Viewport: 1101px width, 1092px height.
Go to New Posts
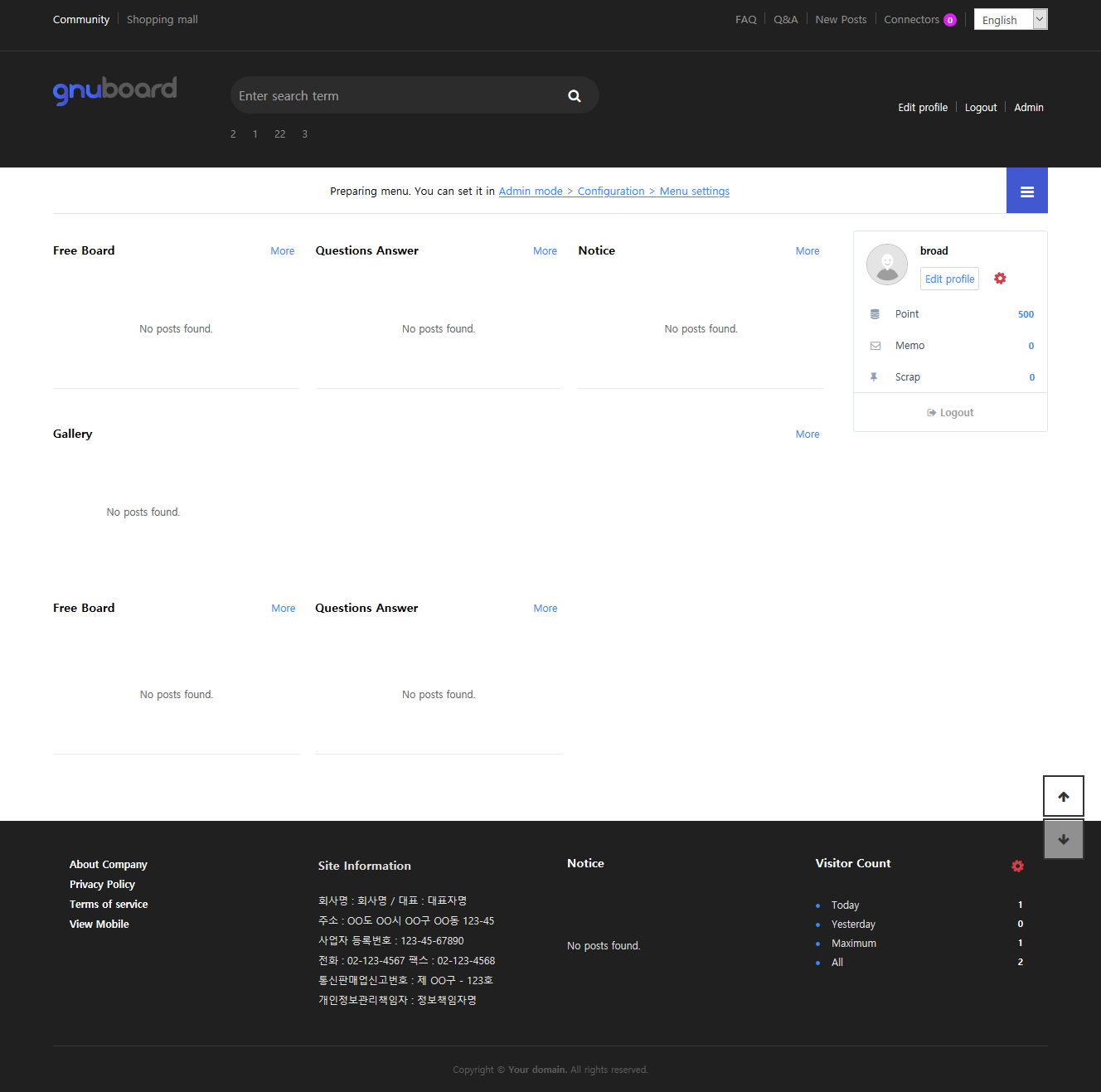click(x=841, y=20)
